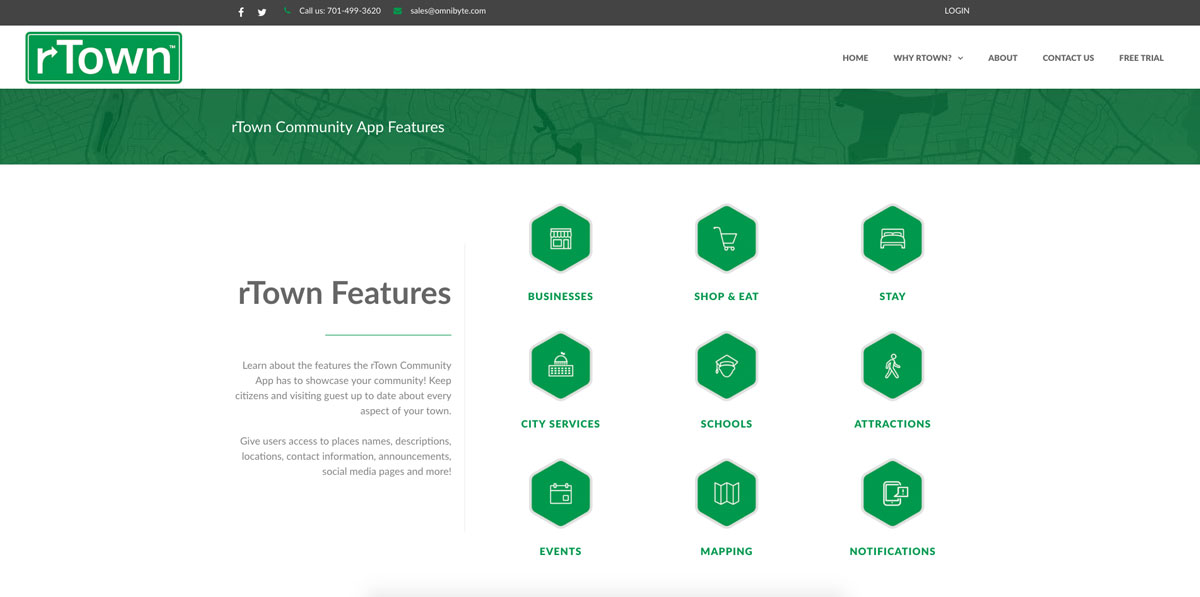
Task: Open the Shop & Eat cart icon
Action: click(x=726, y=239)
